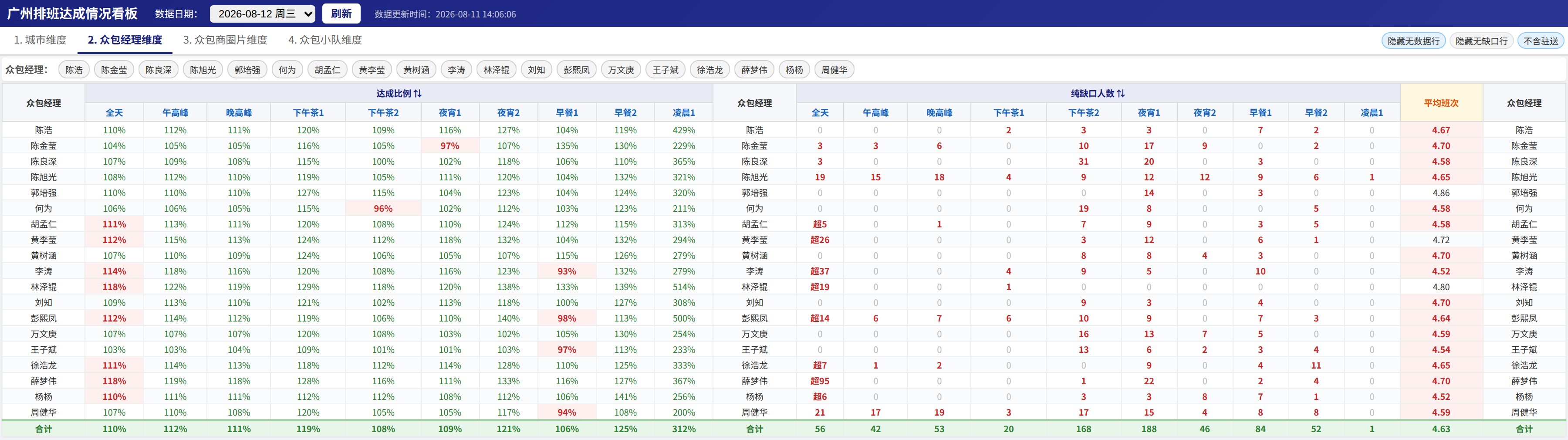Click 4.86 average shifts for 郭培强
Viewport: 1568px width, 440px height.
tap(1441, 193)
